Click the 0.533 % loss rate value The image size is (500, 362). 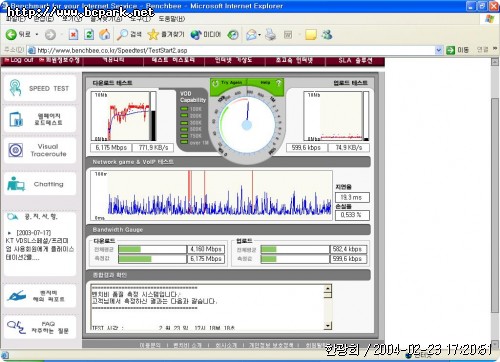point(352,215)
